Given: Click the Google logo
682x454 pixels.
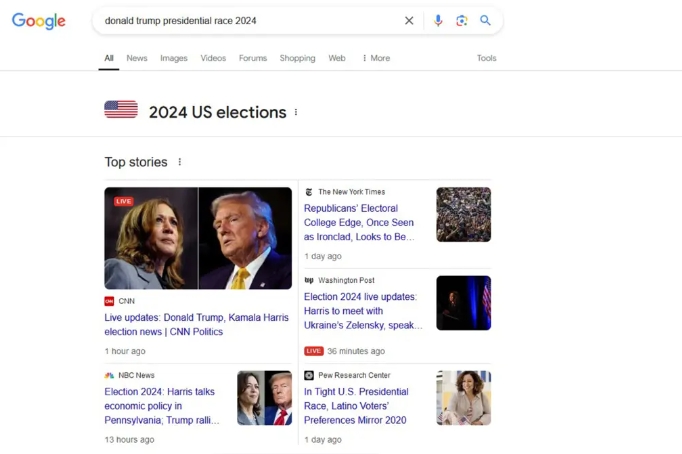Looking at the screenshot, I should click(39, 21).
